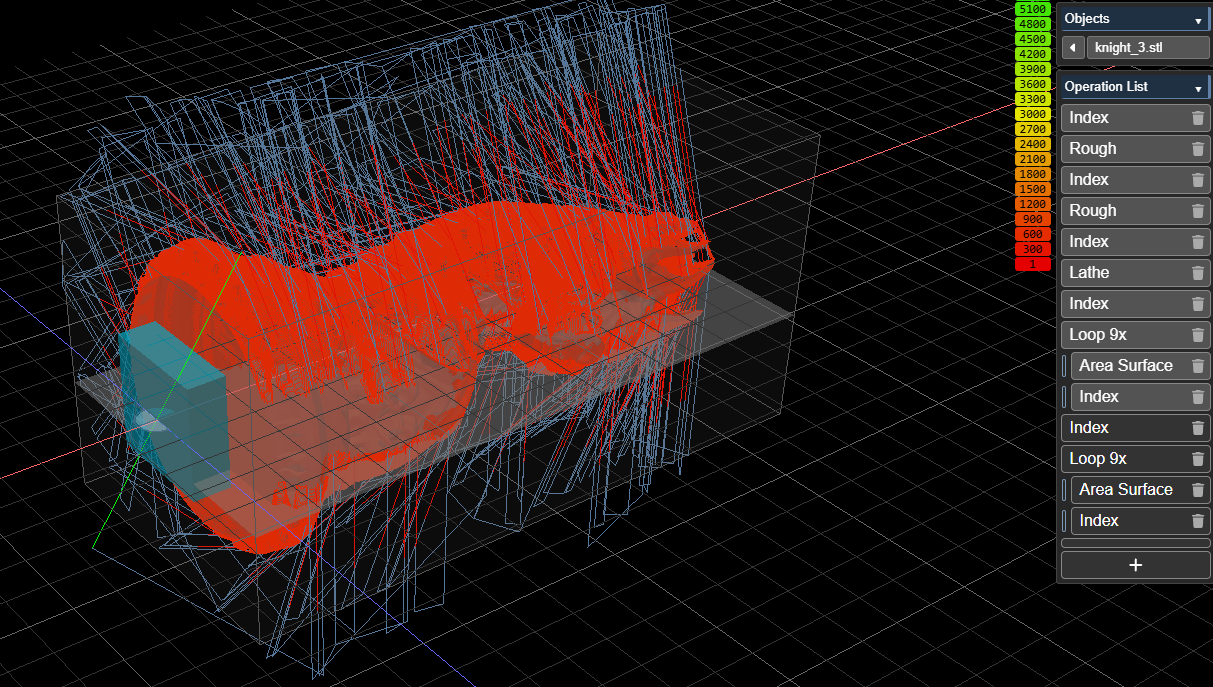The height and width of the screenshot is (687, 1213).
Task: Open the first Area Surface operation
Action: [x=1125, y=366]
